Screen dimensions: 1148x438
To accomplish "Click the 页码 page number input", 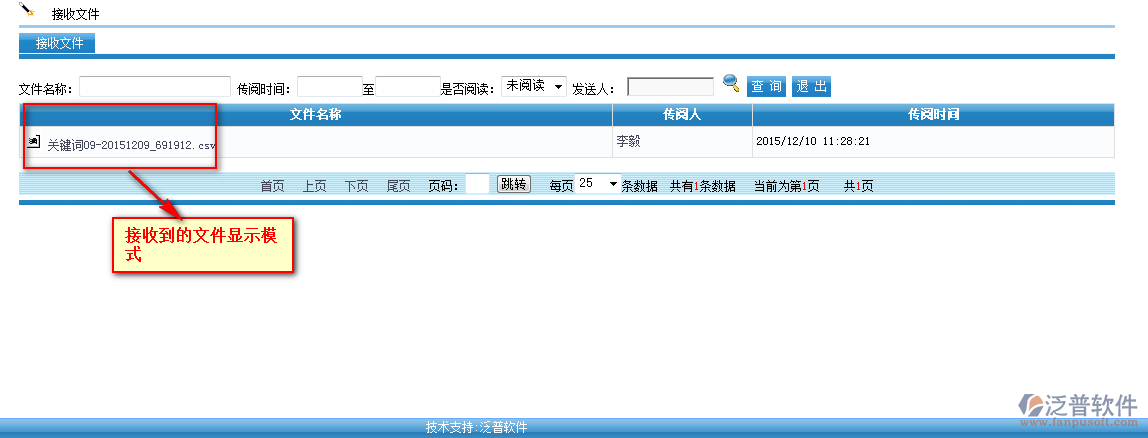I will pyautogui.click(x=477, y=184).
